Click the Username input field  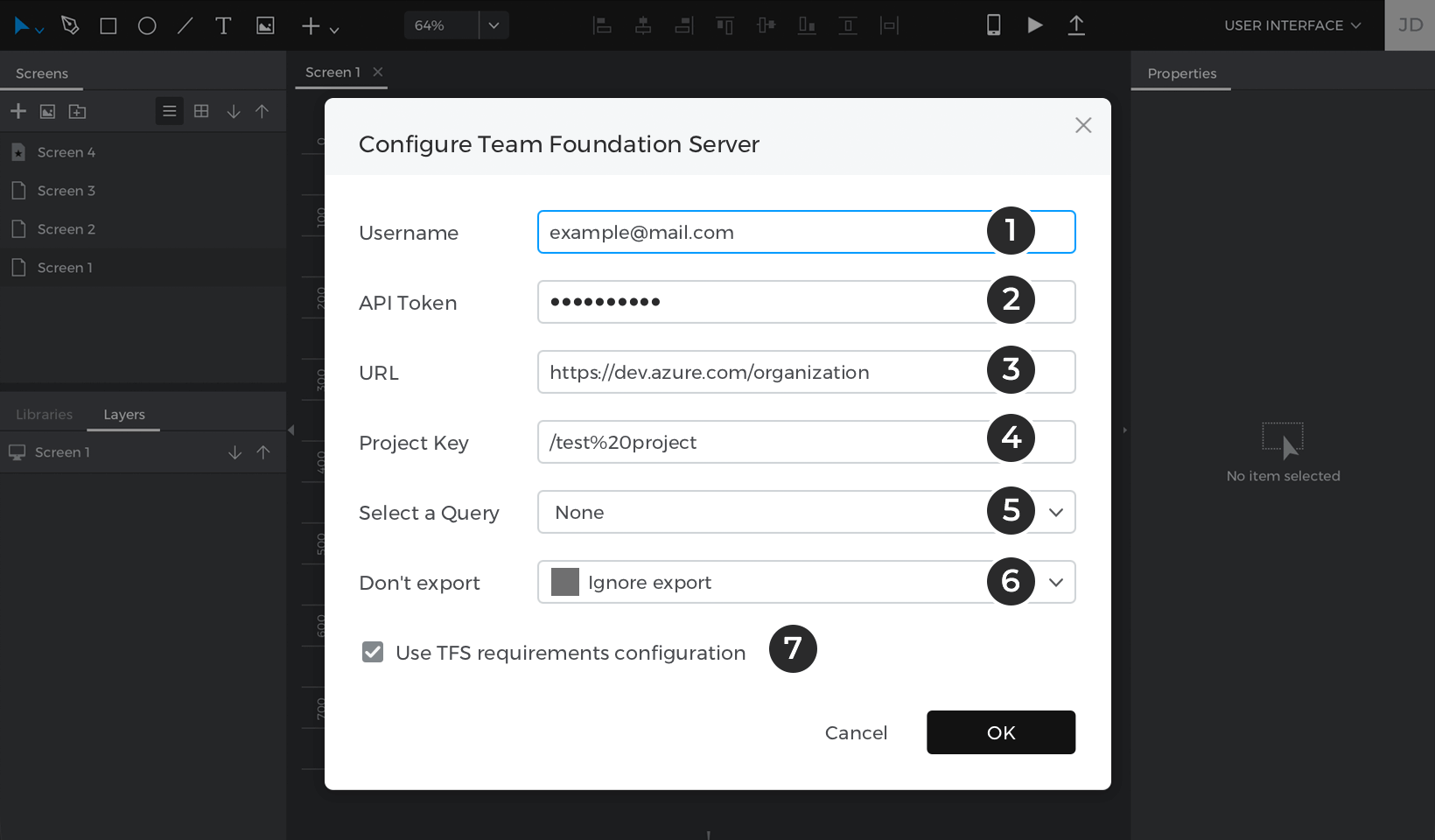(x=806, y=232)
